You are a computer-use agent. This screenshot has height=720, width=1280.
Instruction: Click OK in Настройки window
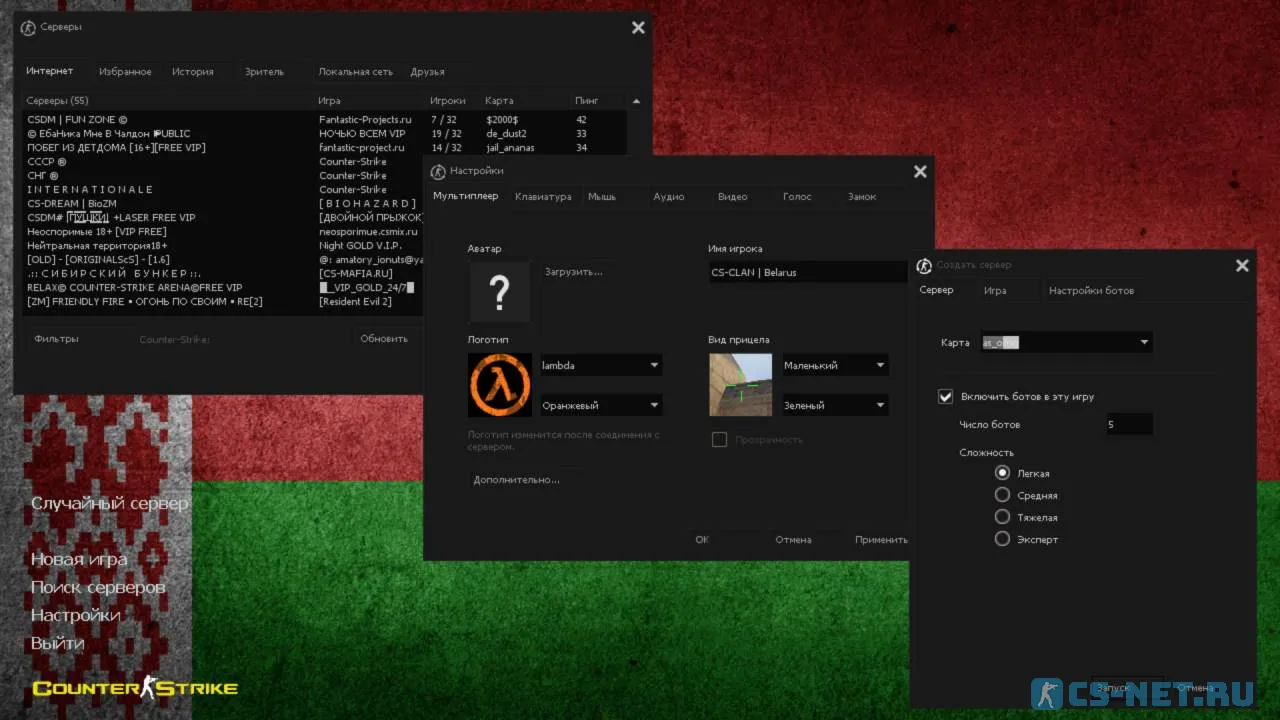tap(702, 540)
